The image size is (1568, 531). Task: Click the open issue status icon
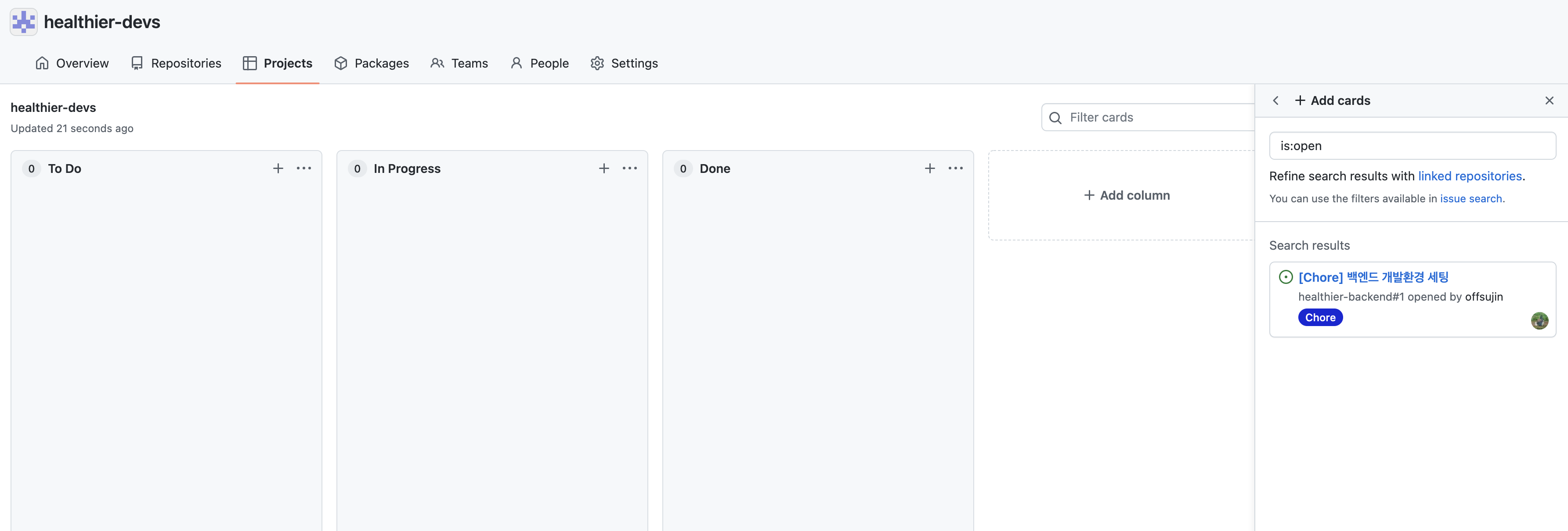coord(1286,277)
